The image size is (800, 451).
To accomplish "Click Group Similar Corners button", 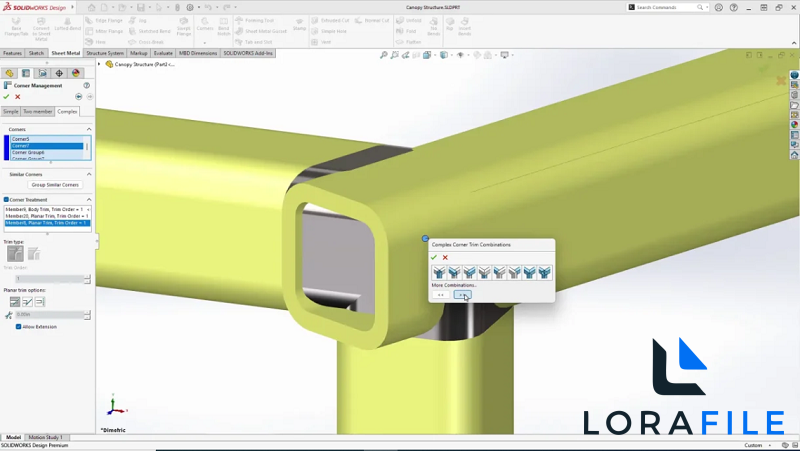I will [55, 185].
